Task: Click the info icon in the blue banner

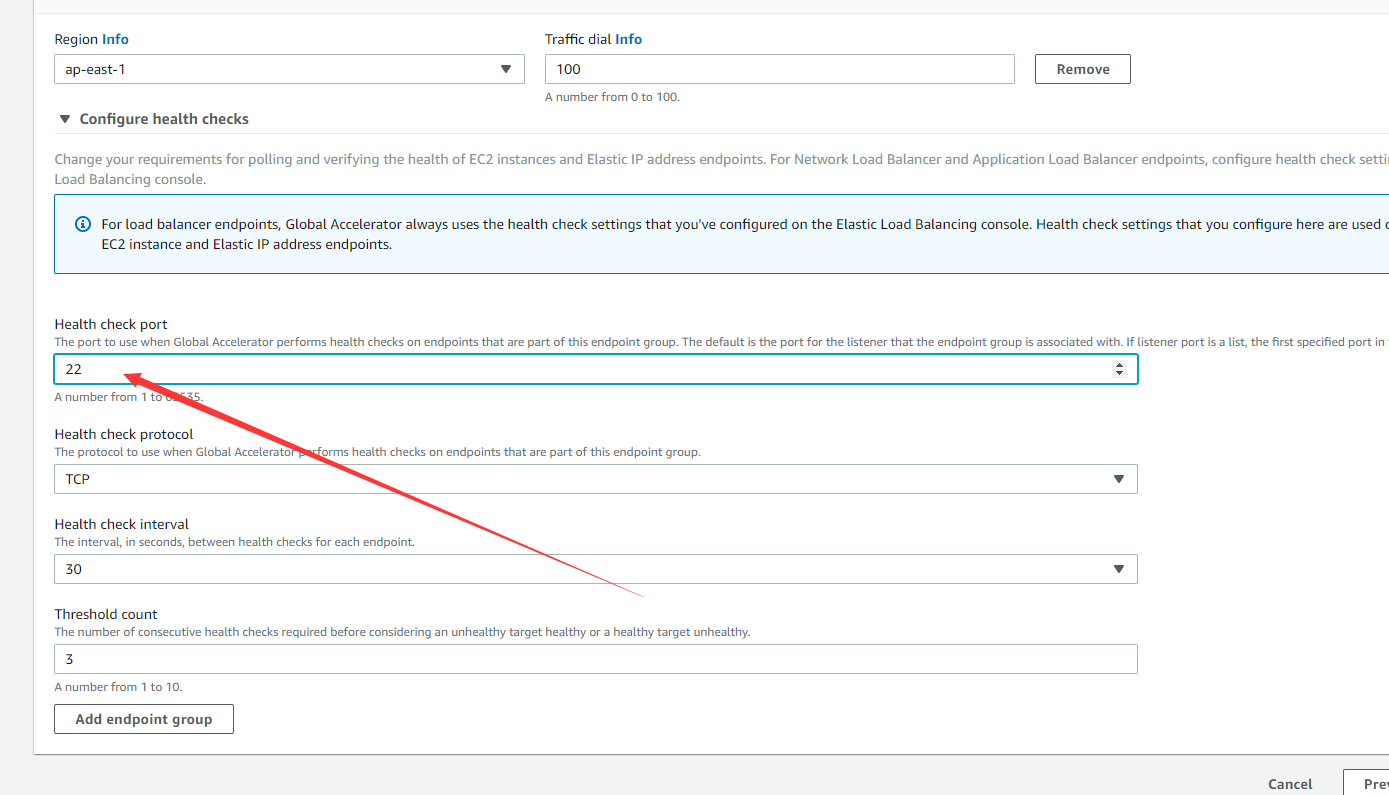Action: (83, 224)
